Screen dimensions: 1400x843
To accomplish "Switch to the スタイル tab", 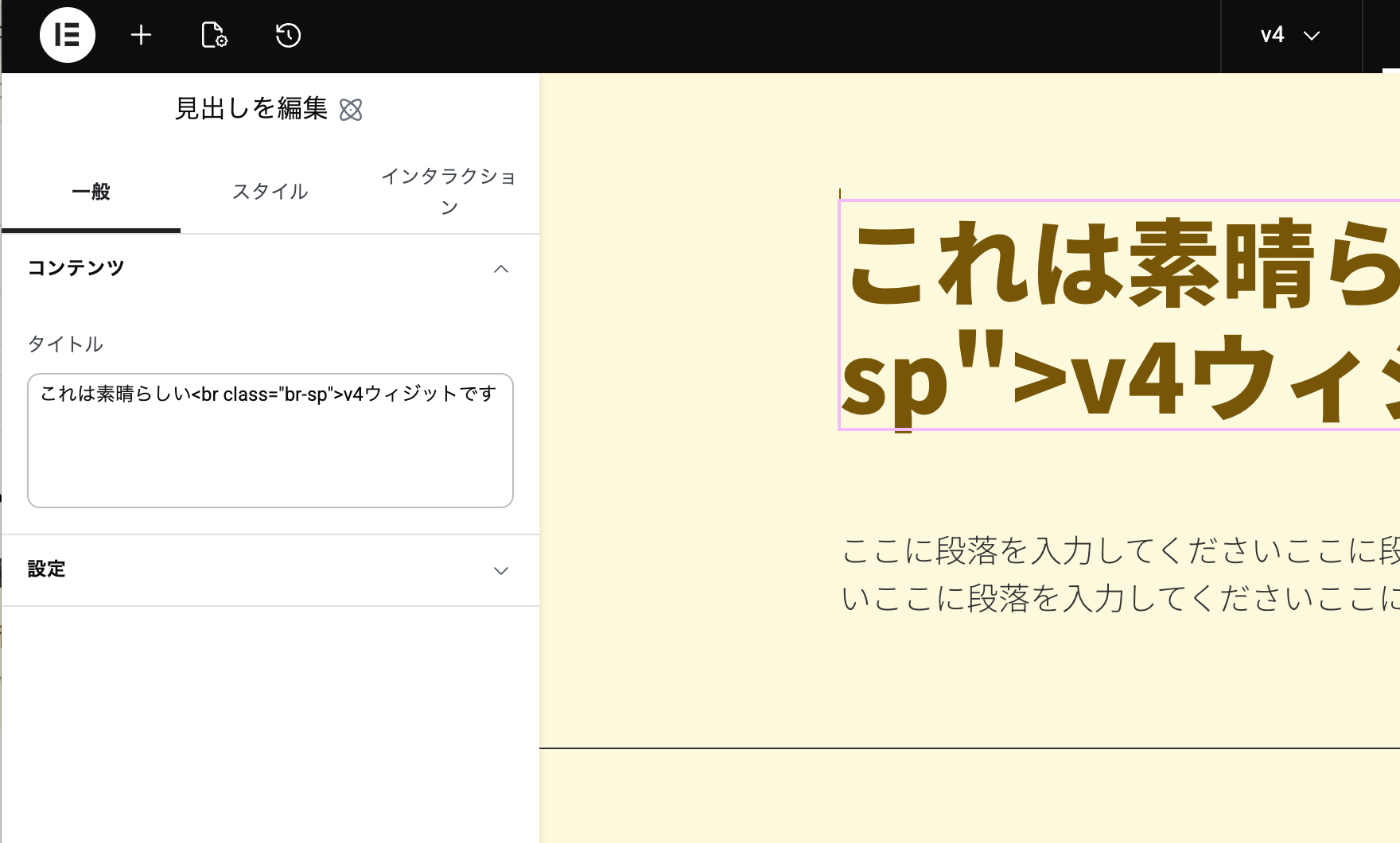I will 270,192.
